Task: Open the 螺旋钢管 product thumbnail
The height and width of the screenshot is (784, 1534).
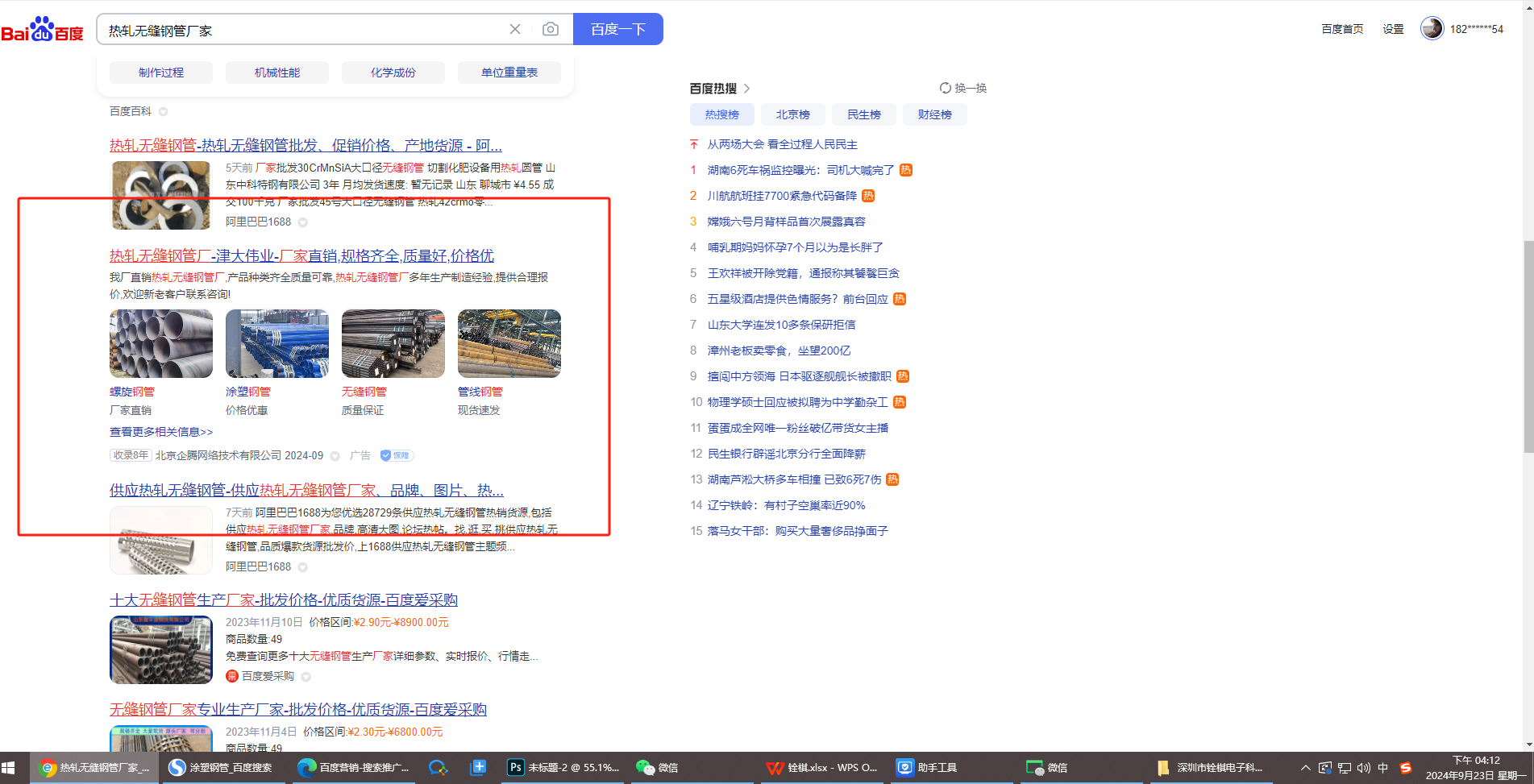Action: [x=161, y=344]
